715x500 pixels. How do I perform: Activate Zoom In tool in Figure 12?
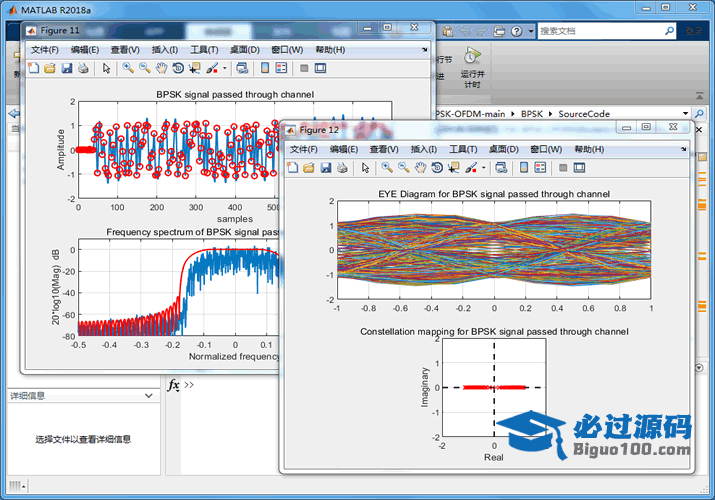click(x=387, y=168)
